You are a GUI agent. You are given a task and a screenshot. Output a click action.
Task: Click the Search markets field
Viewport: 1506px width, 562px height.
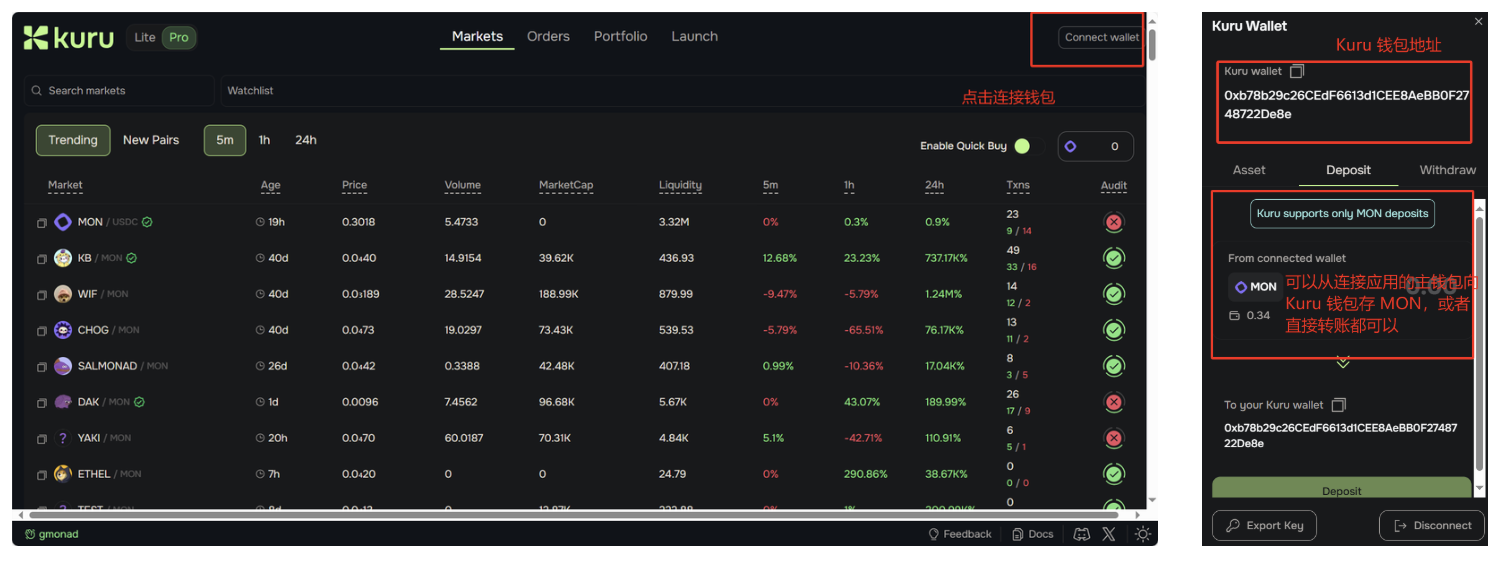coord(119,91)
